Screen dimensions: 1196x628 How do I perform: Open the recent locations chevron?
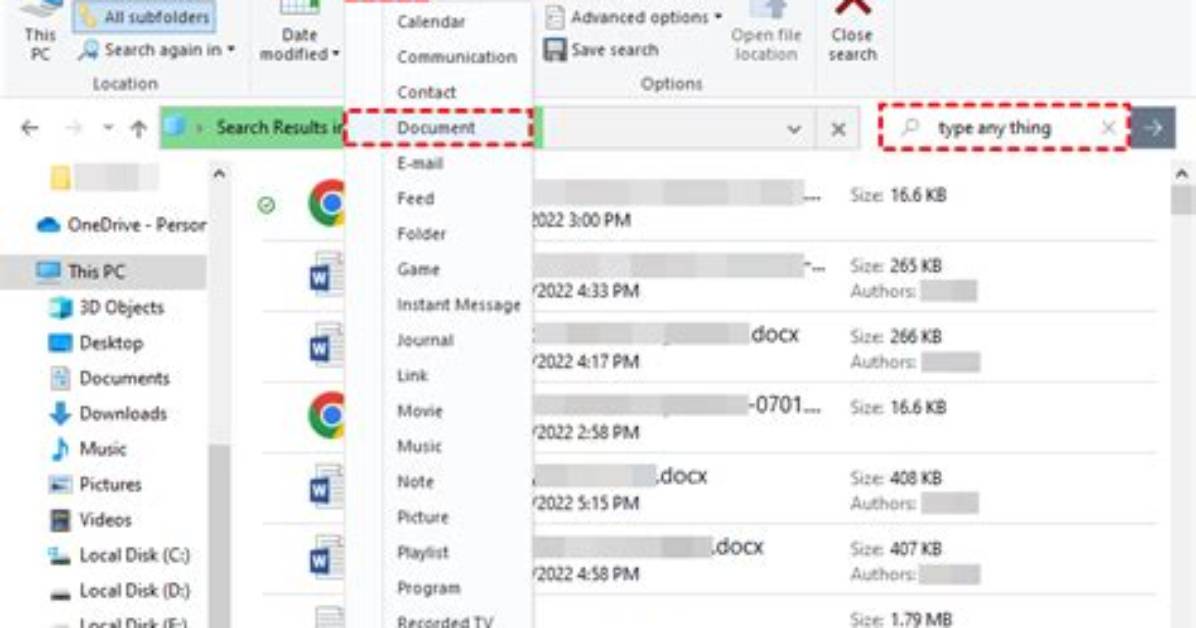point(108,127)
